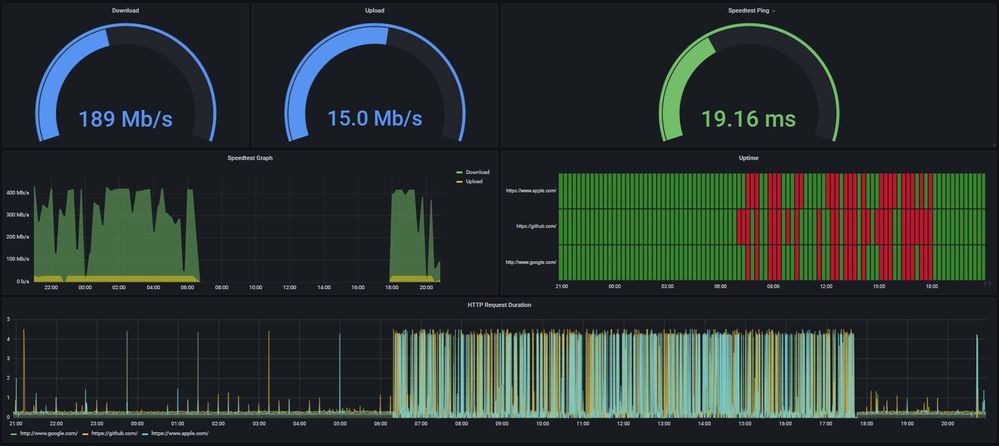Viewport: 999px width, 446px height.
Task: Click the 300 Mb/s axis label in Speedtest Graph
Action: pyautogui.click(x=18, y=214)
